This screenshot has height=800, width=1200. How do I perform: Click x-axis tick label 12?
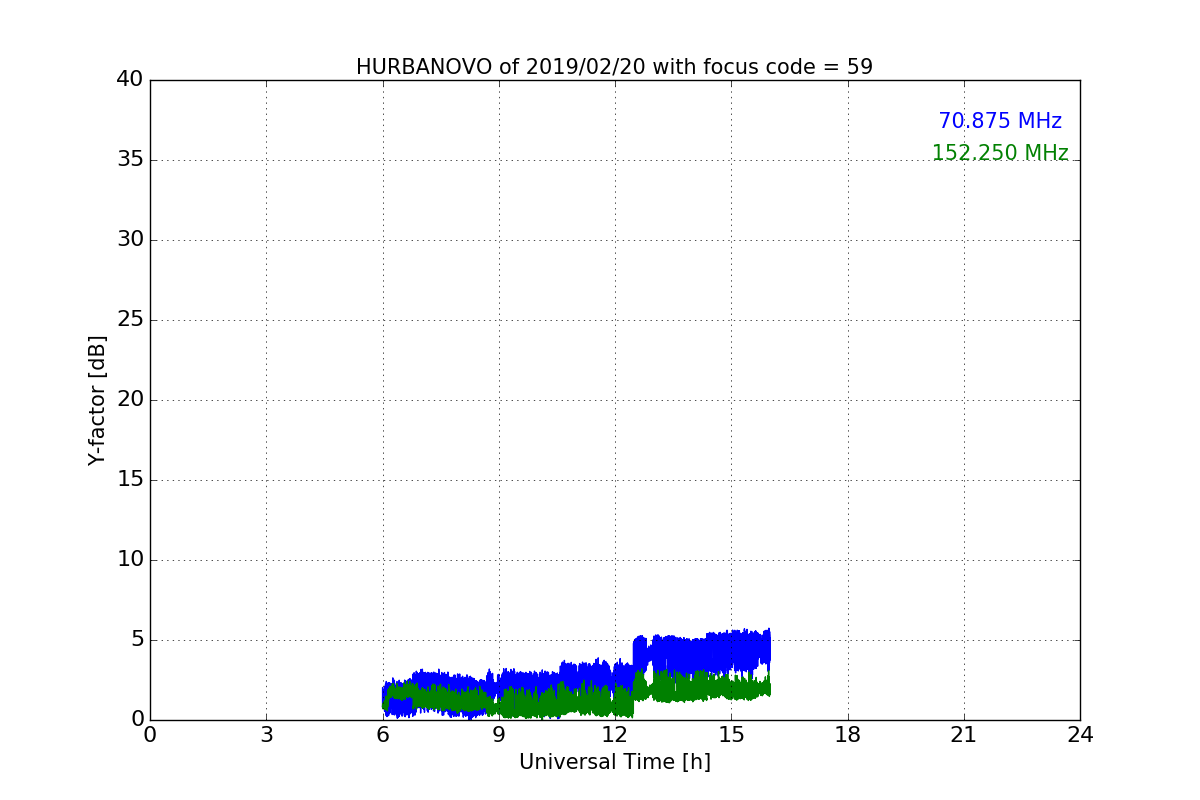(615, 734)
